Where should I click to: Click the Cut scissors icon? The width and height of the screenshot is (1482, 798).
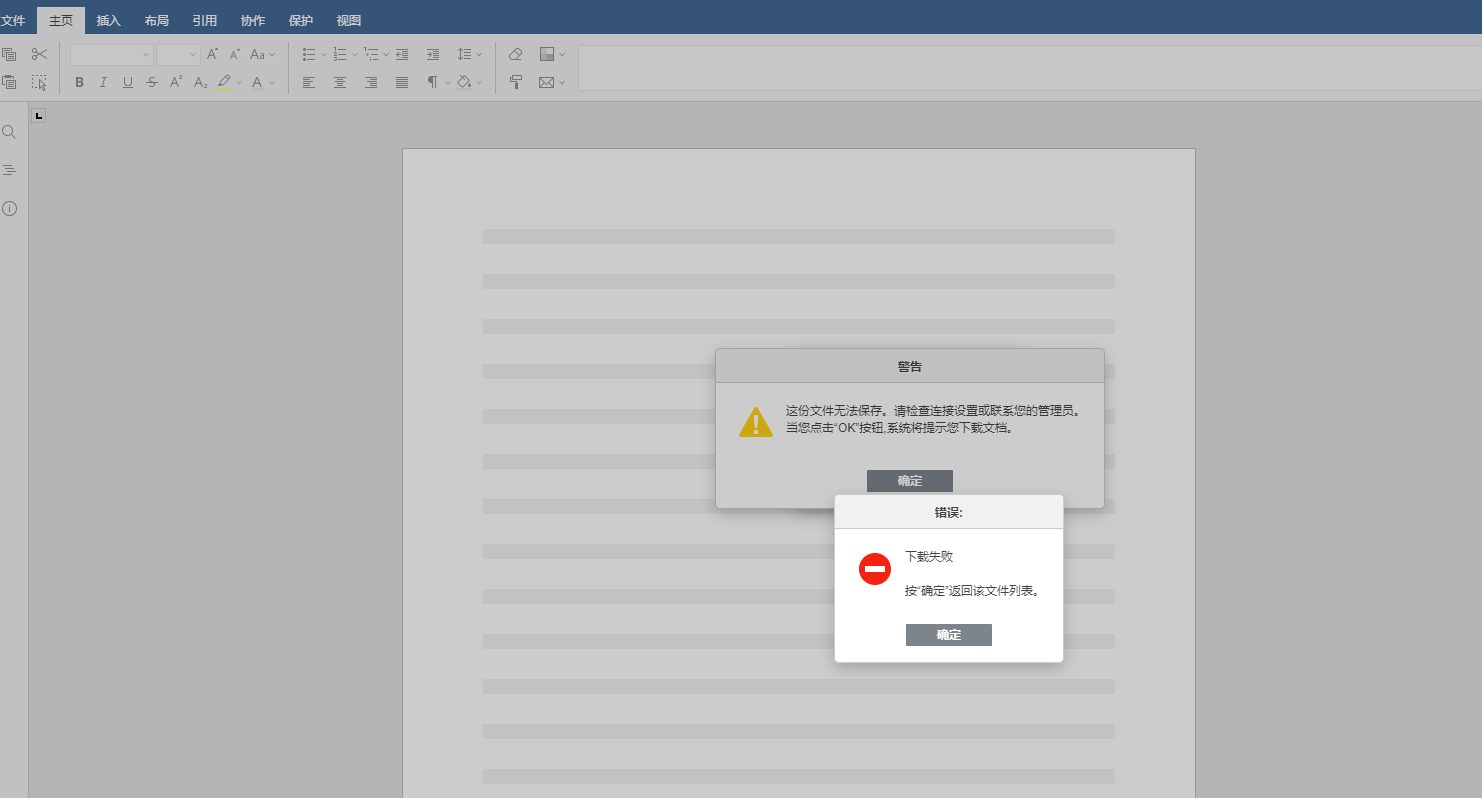39,54
